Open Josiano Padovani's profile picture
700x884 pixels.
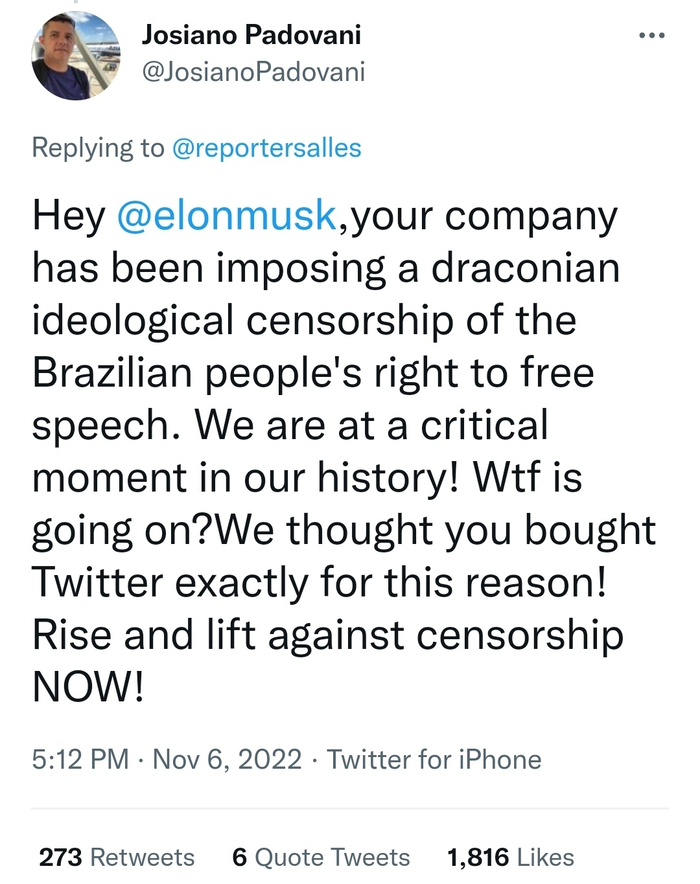76,56
